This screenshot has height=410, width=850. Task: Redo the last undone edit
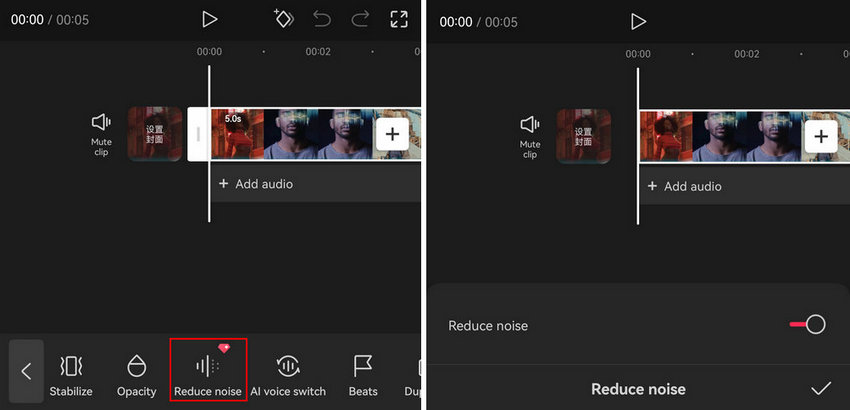pyautogui.click(x=360, y=20)
